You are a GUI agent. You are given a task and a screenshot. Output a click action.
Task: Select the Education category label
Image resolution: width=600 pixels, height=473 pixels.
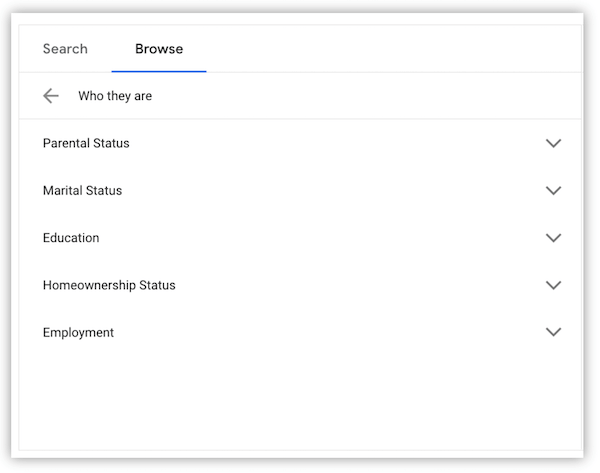[x=71, y=238]
